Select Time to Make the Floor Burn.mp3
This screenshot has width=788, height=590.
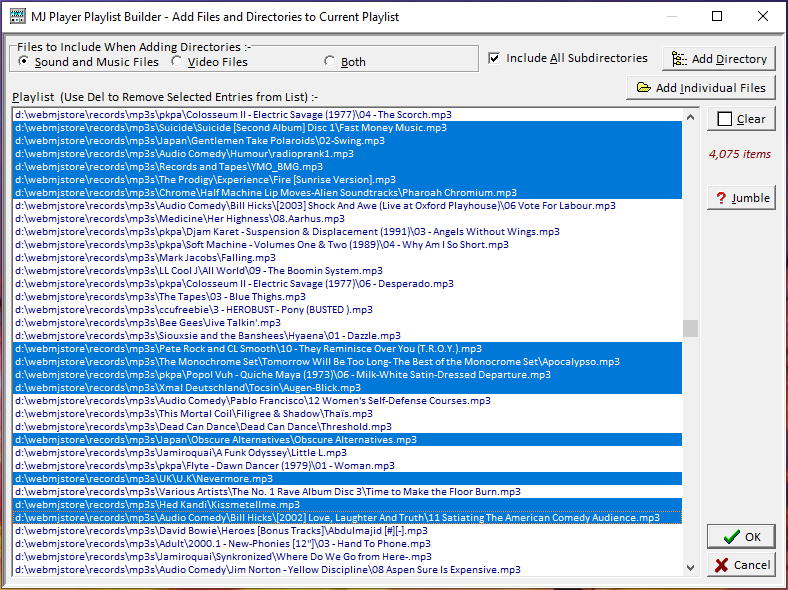pos(347,492)
